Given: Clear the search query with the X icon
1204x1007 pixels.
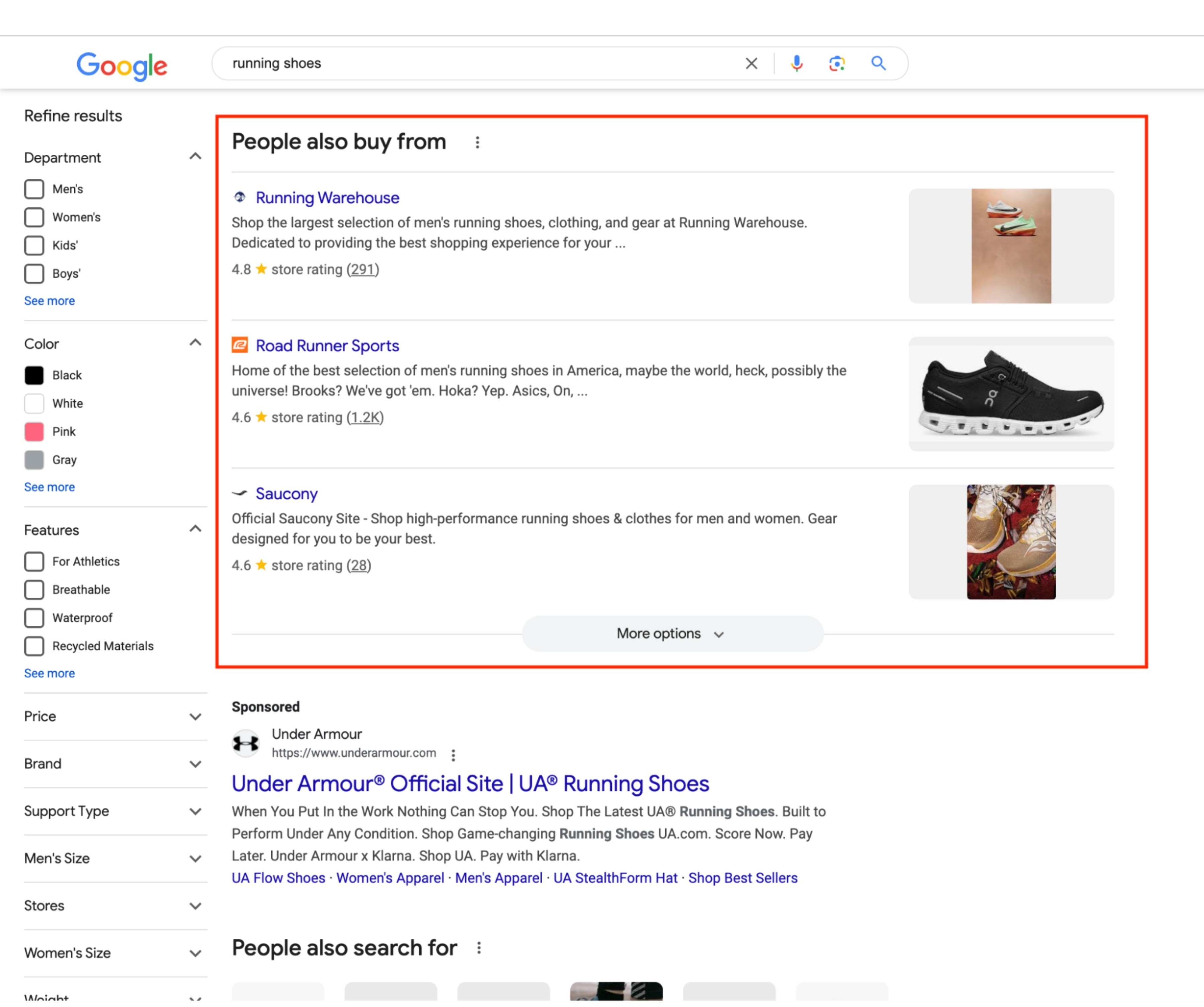Looking at the screenshot, I should [x=751, y=63].
